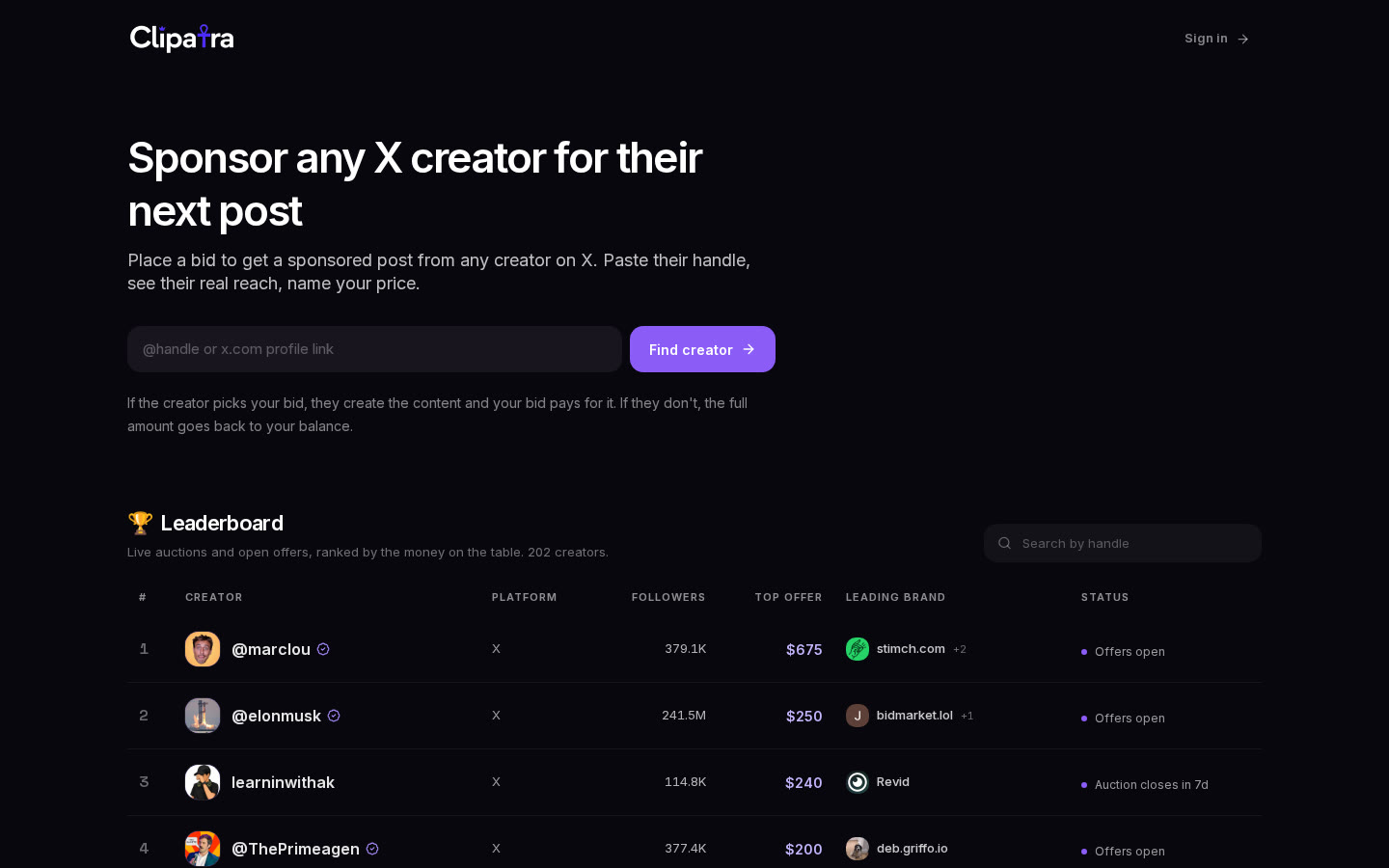The image size is (1389, 868).
Task: Sort by the Top Offer column header
Action: tap(788, 597)
